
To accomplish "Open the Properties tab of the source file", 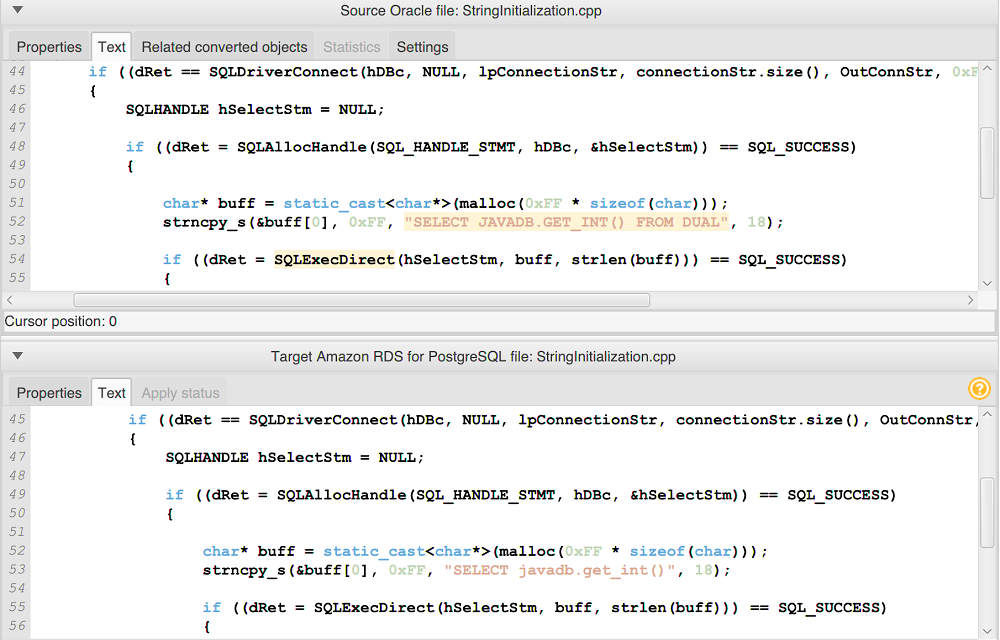I will click(48, 46).
